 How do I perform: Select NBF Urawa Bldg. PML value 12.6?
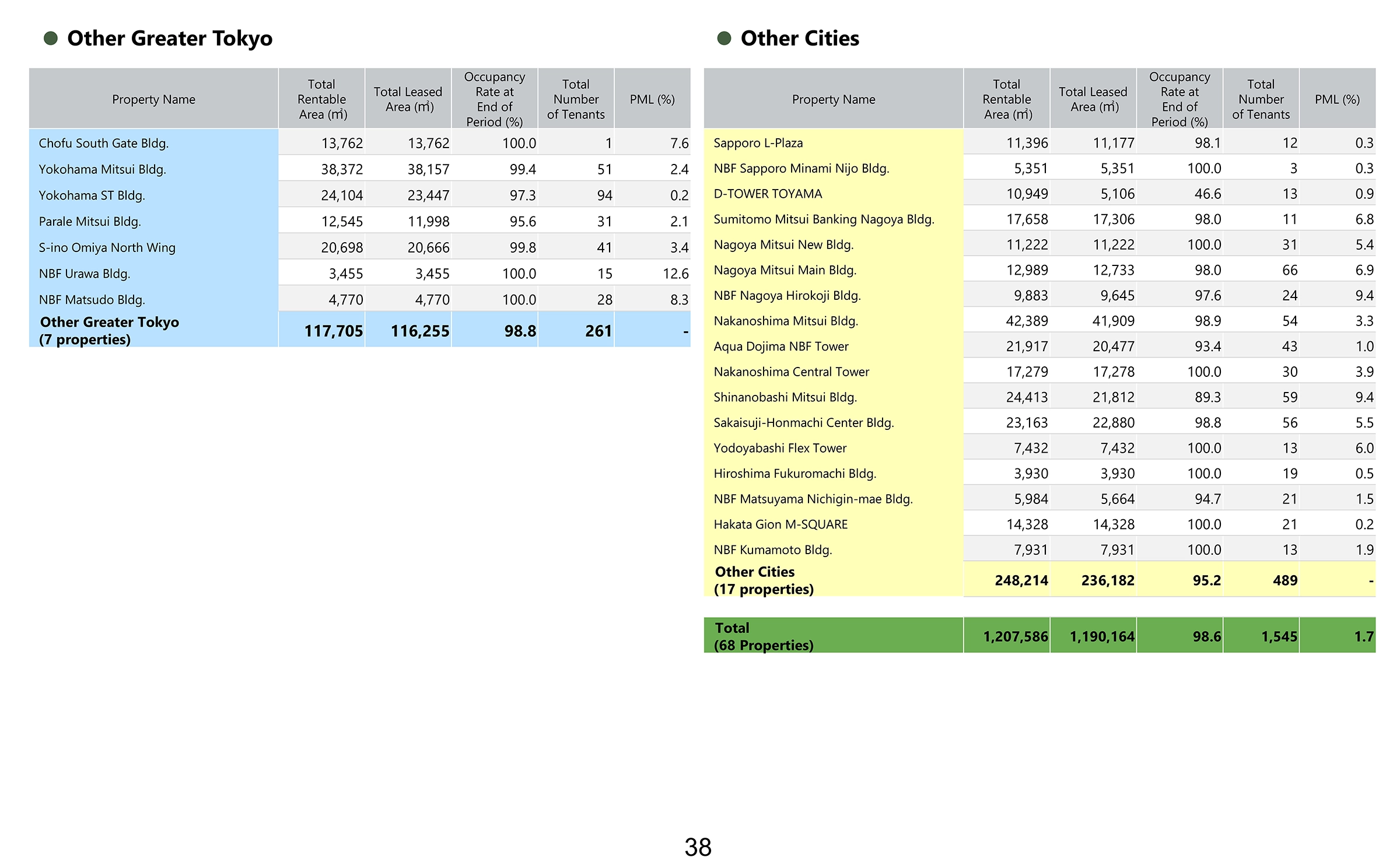pyautogui.click(x=675, y=274)
